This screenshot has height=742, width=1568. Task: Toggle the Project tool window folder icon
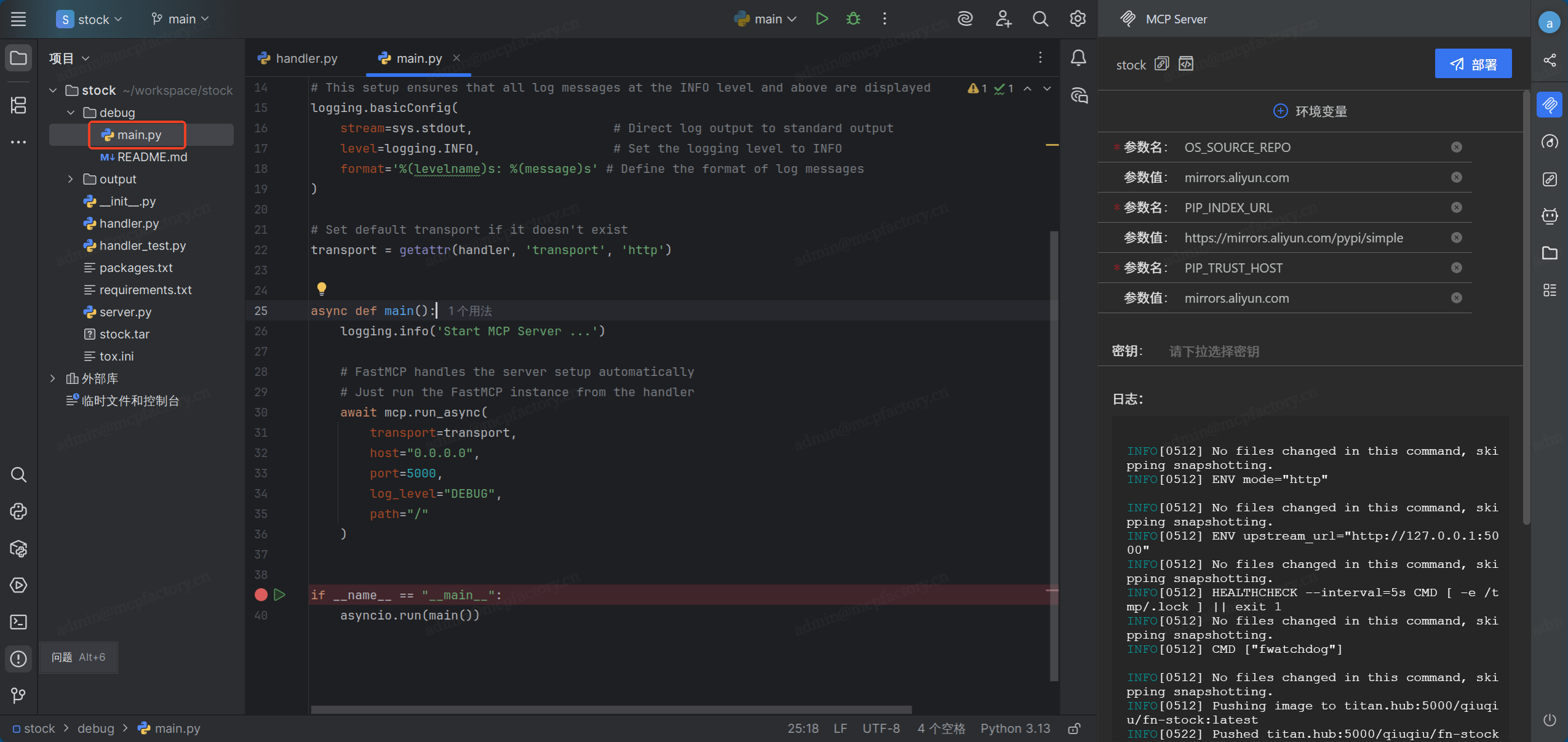[x=18, y=58]
